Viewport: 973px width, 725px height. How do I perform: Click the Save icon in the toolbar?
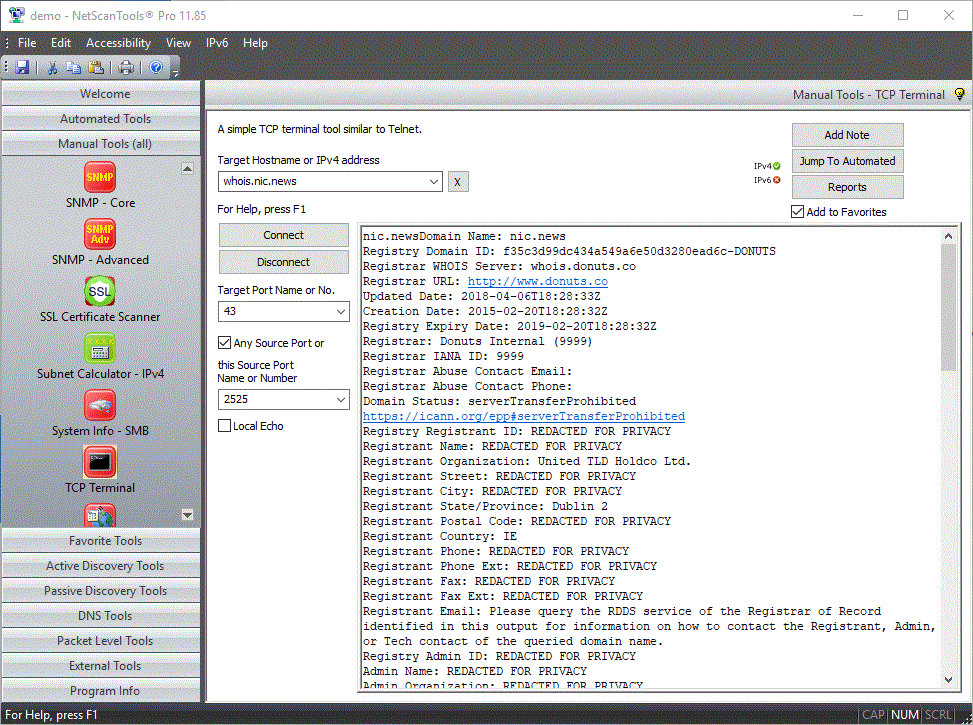tap(22, 67)
